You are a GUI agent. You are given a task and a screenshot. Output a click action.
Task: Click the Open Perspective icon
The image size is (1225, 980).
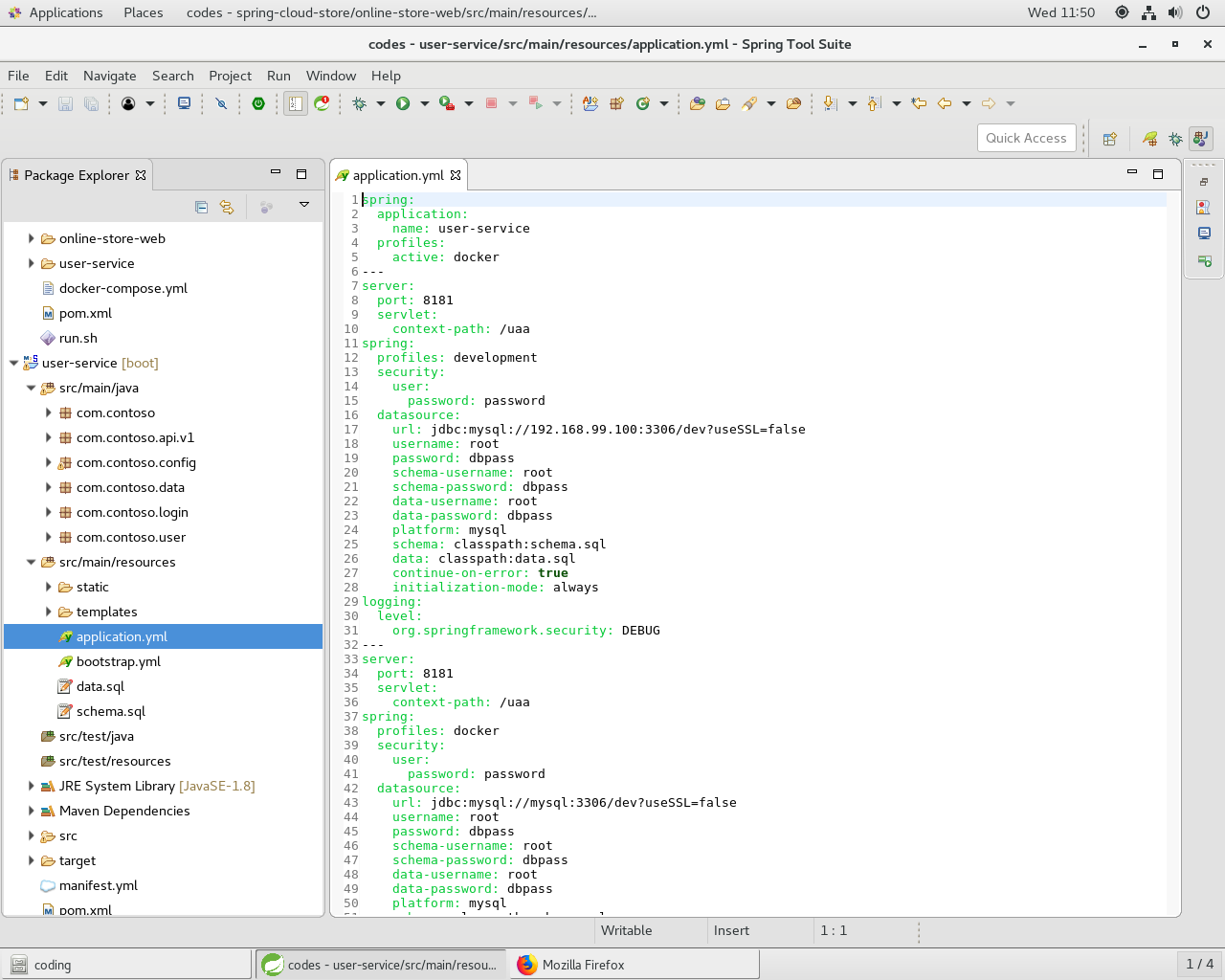pos(1110,139)
